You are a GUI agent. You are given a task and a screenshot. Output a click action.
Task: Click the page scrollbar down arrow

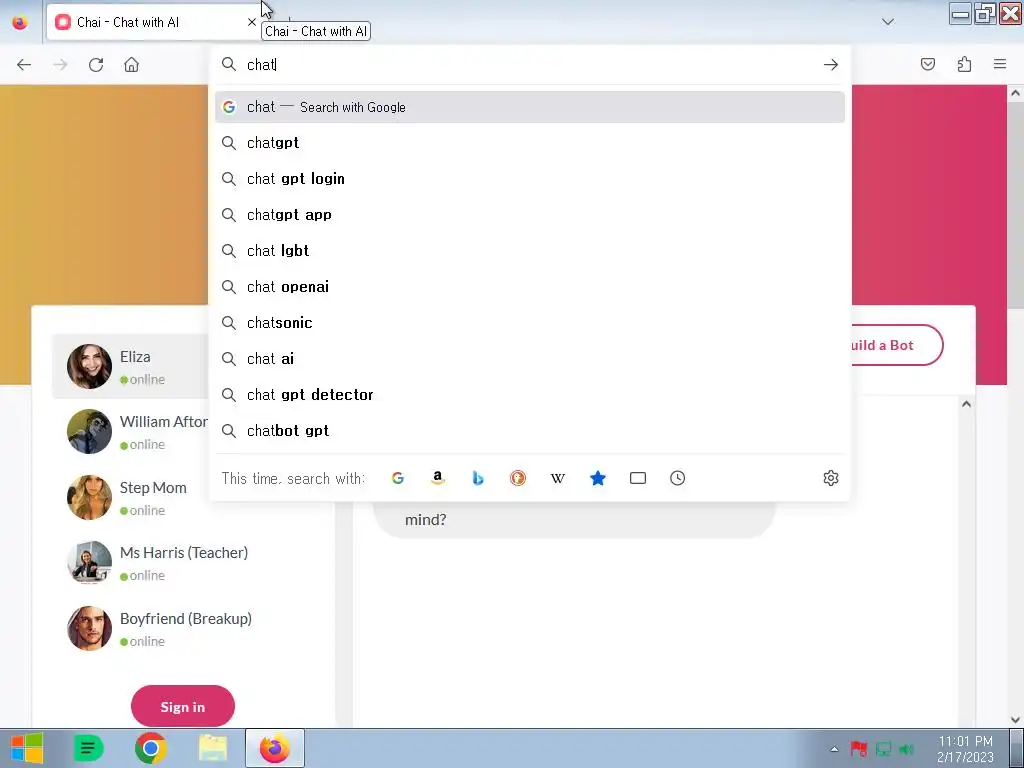[1015, 720]
